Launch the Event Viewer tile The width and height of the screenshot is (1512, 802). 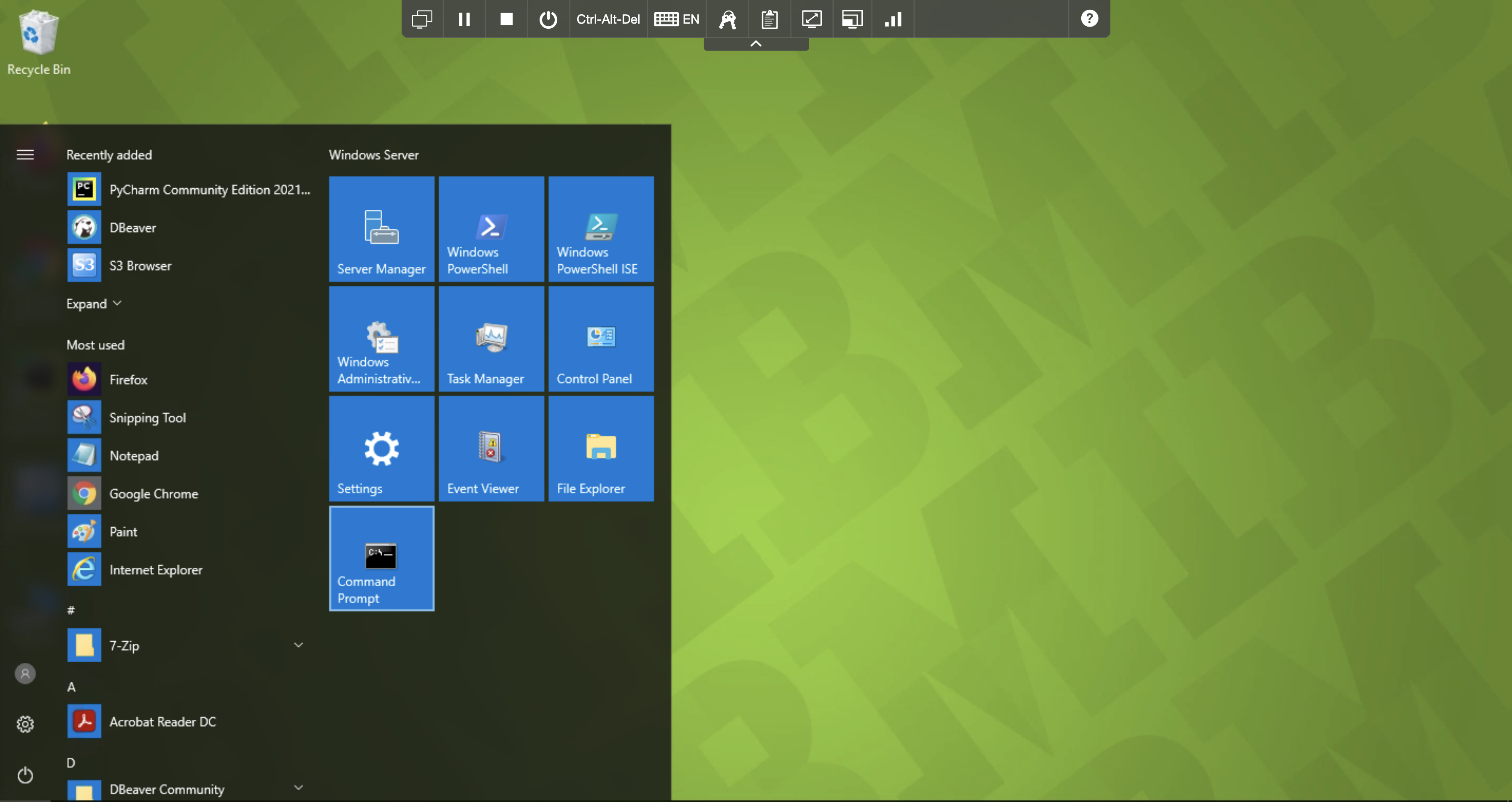coord(491,449)
